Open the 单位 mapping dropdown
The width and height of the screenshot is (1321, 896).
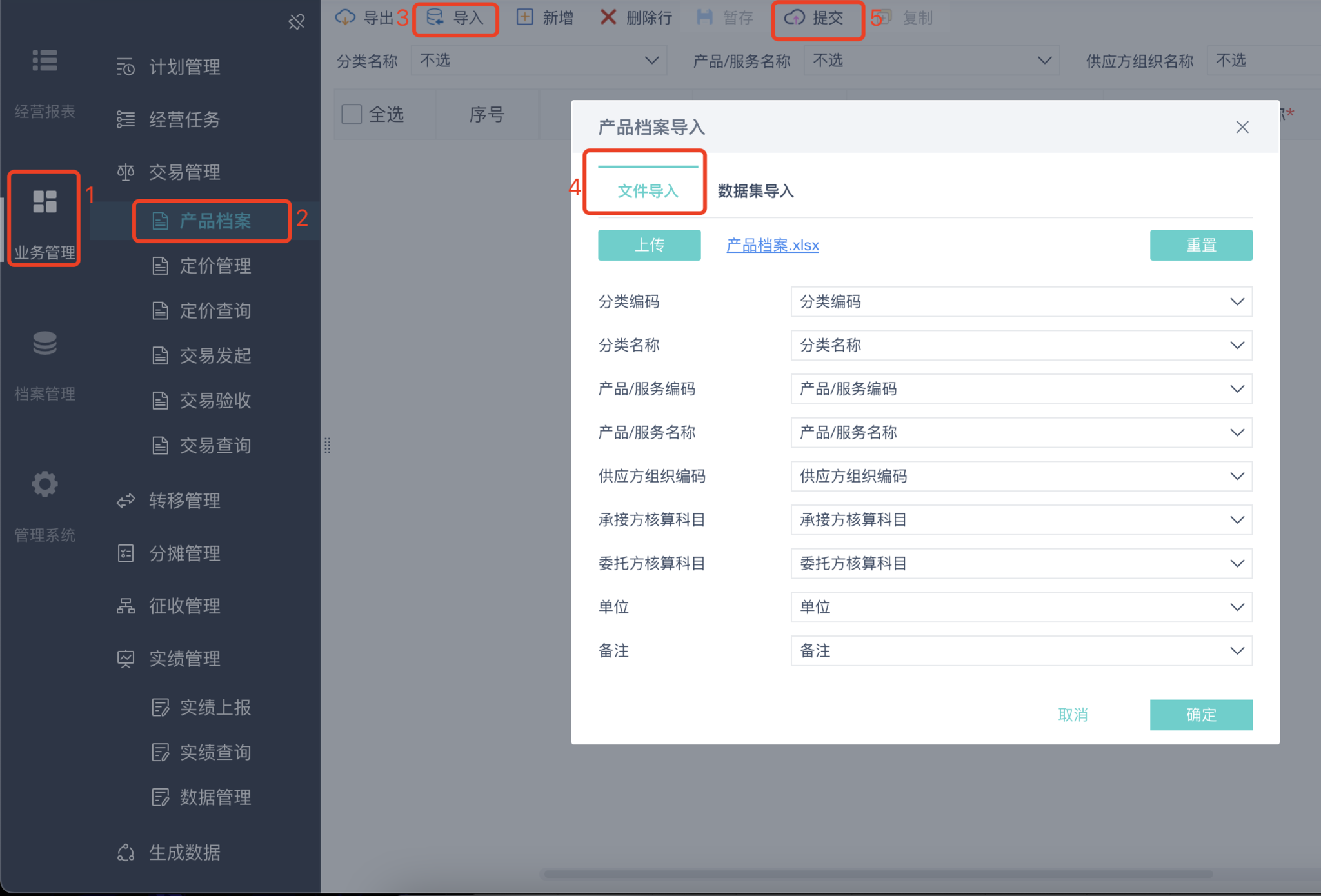tap(1020, 607)
